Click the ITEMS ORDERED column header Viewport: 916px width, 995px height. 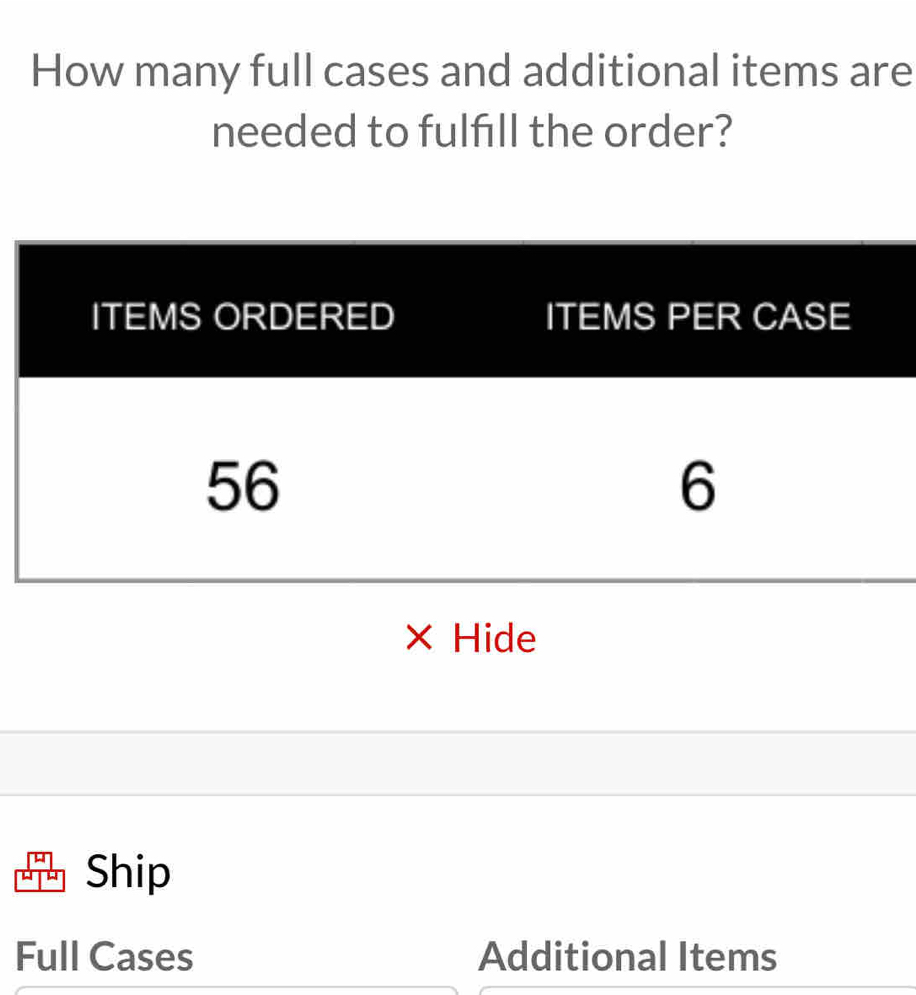[x=241, y=315]
